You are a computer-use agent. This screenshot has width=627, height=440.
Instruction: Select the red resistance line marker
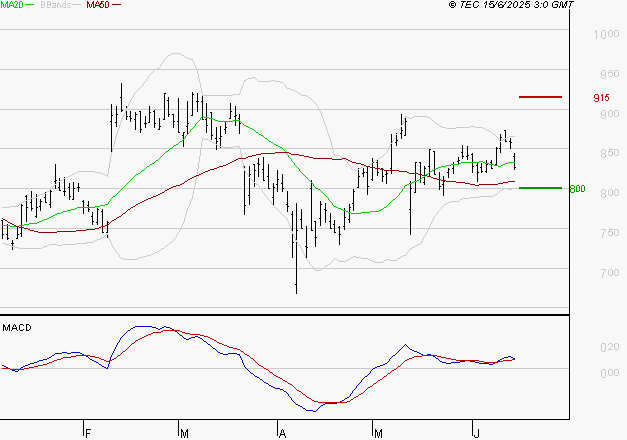(541, 97)
